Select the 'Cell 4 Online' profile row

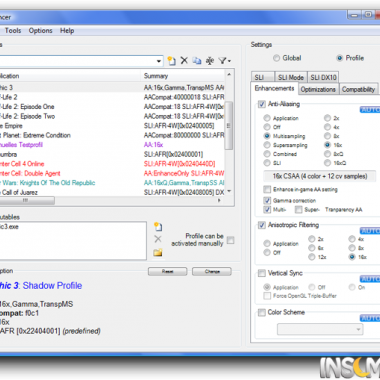tap(112, 164)
